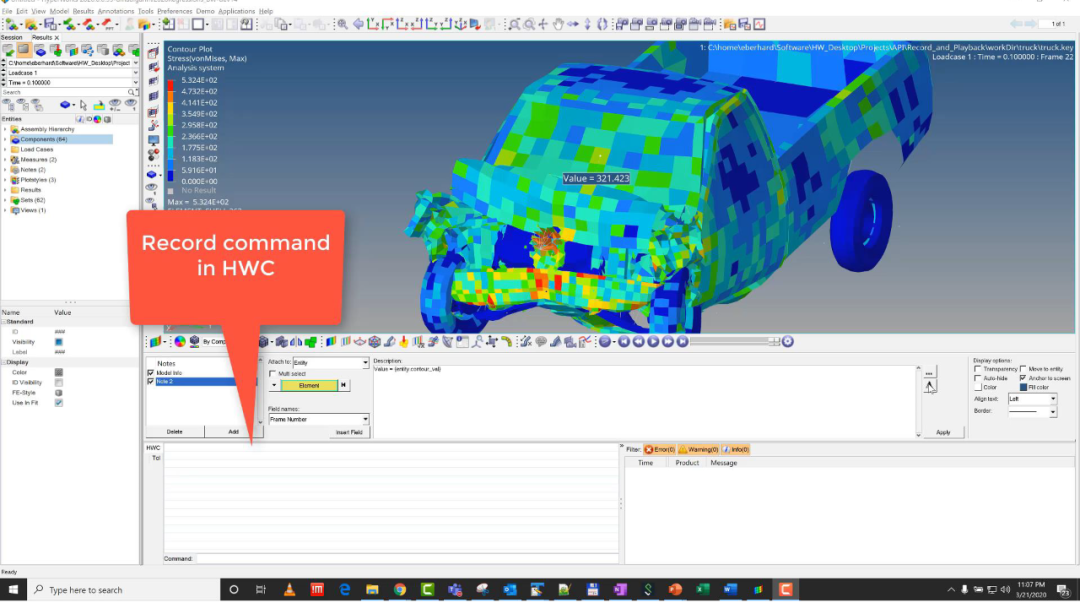This screenshot has height=608, width=1080.
Task: Open the Annotations menu
Action: [116, 11]
